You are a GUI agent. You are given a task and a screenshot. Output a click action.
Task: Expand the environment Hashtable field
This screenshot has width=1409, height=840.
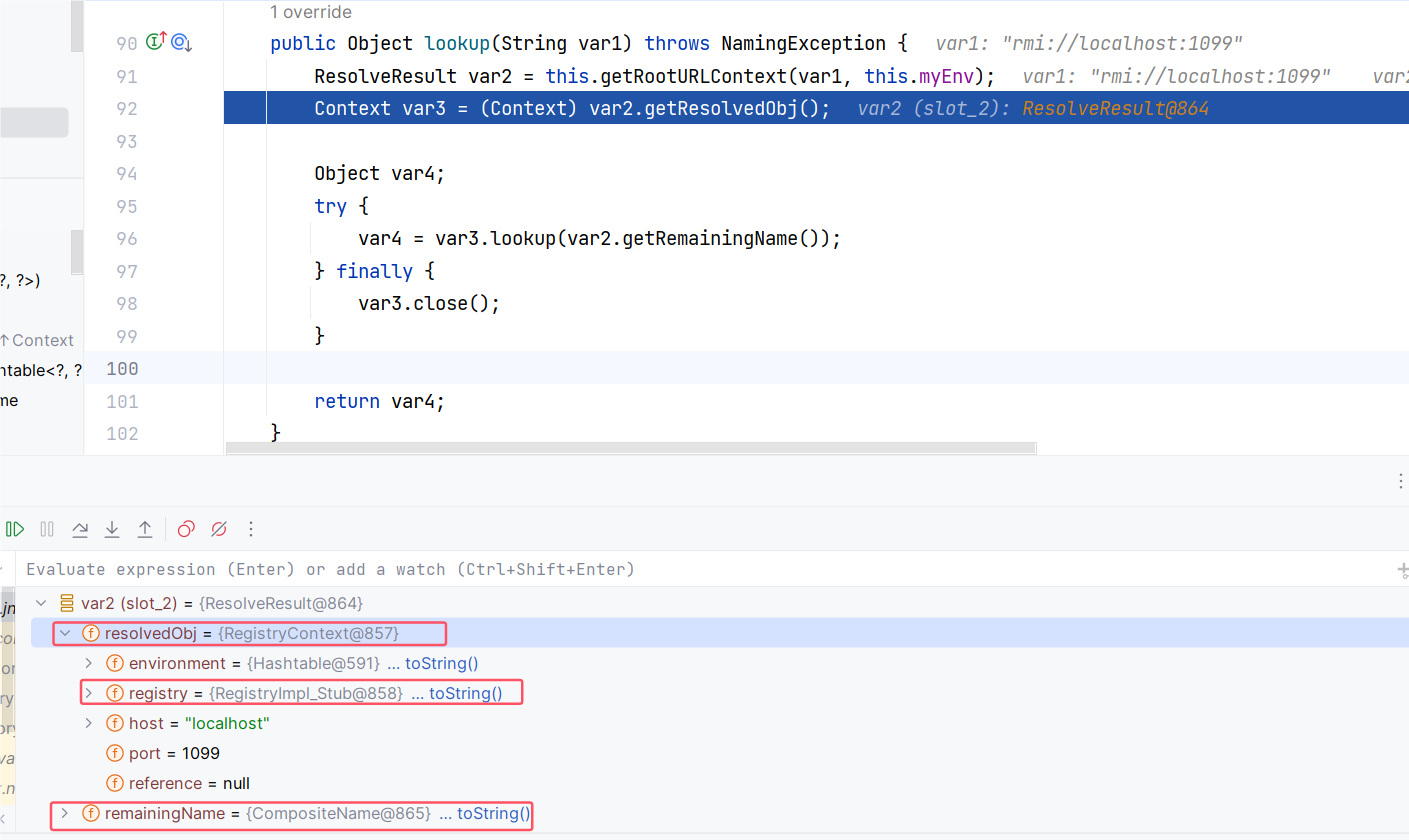[89, 663]
